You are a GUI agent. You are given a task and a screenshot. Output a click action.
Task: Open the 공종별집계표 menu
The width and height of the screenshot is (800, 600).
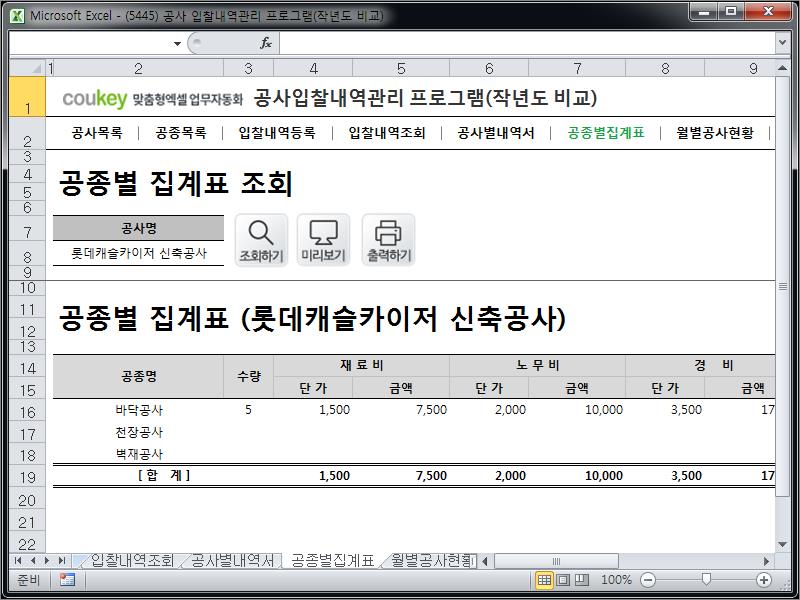click(606, 133)
